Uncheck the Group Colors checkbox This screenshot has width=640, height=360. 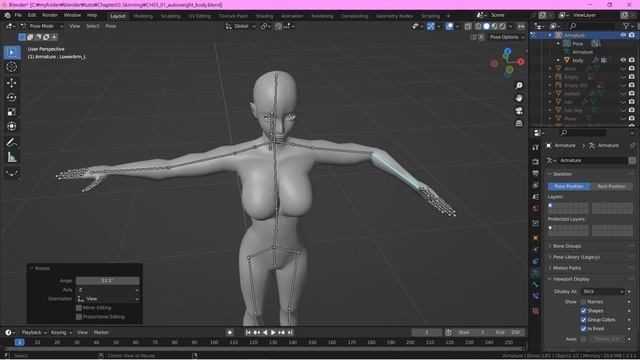coord(583,320)
